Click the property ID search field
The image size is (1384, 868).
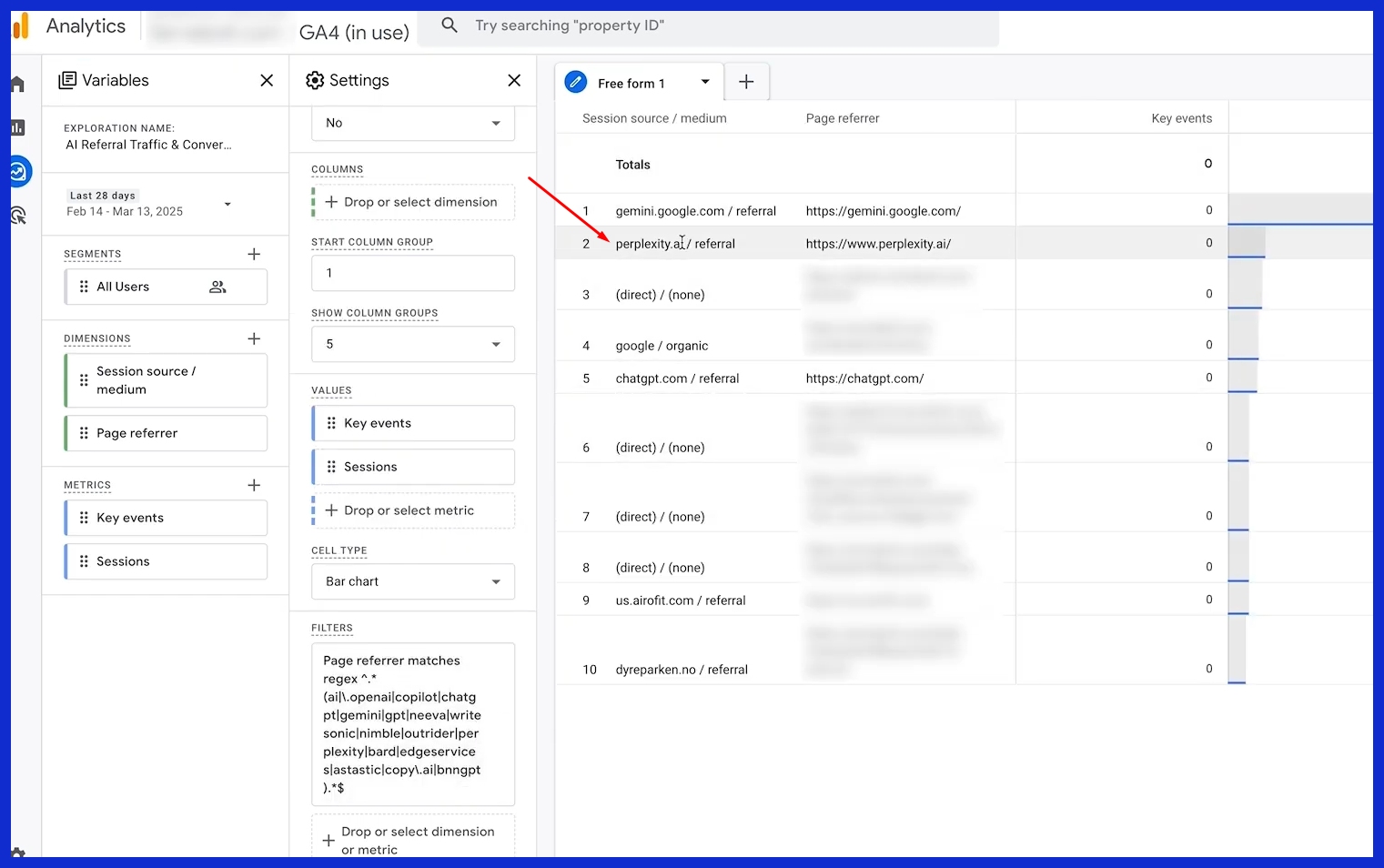click(x=708, y=25)
